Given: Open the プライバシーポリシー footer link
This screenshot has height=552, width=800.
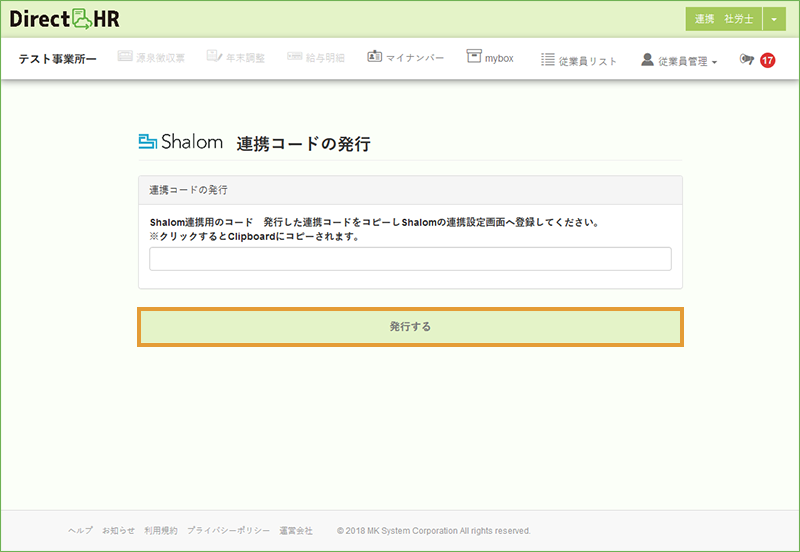Looking at the screenshot, I should coord(228,531).
